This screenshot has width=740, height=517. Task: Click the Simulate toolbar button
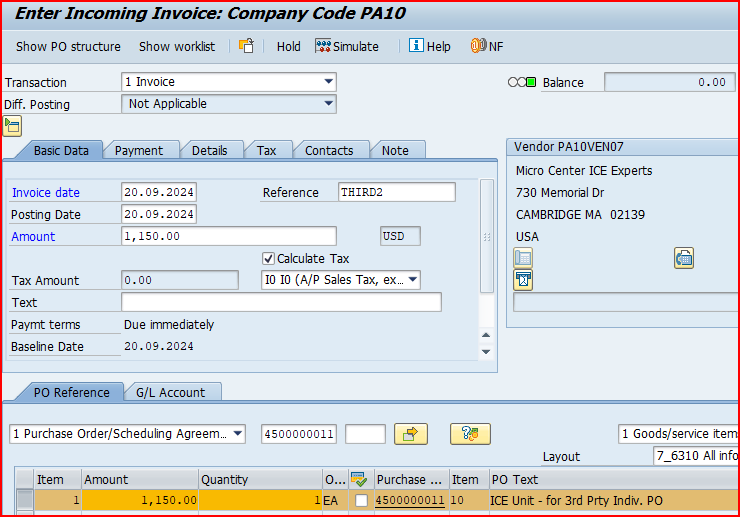[347, 46]
